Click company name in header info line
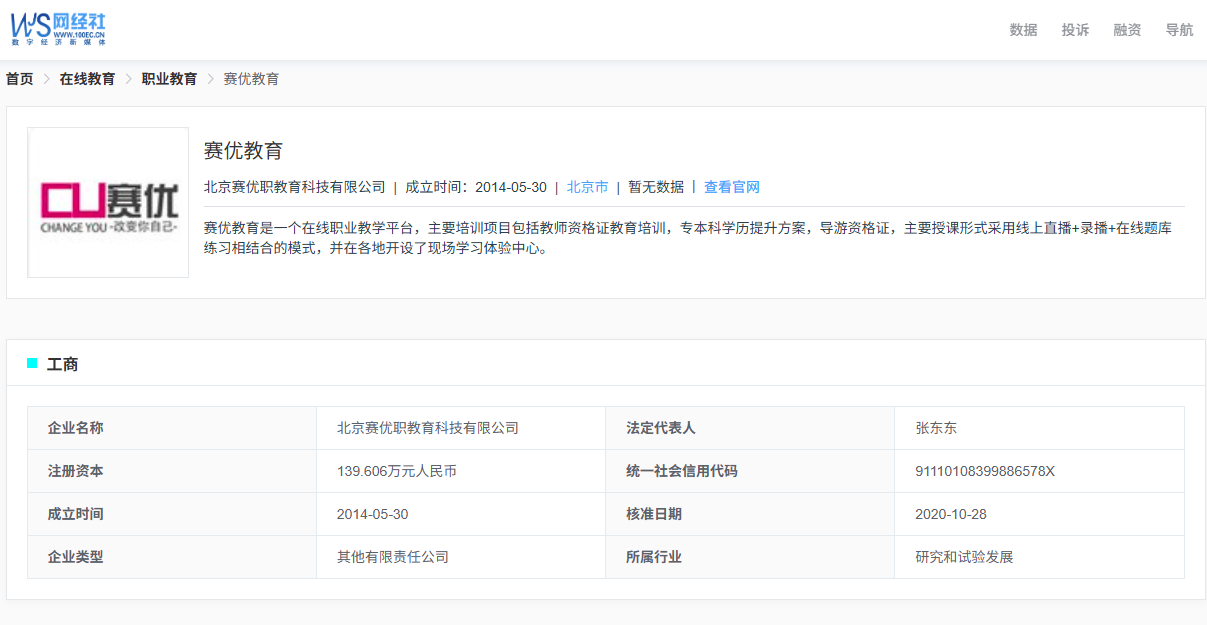Screen dimensions: 1207x625 (x=295, y=187)
